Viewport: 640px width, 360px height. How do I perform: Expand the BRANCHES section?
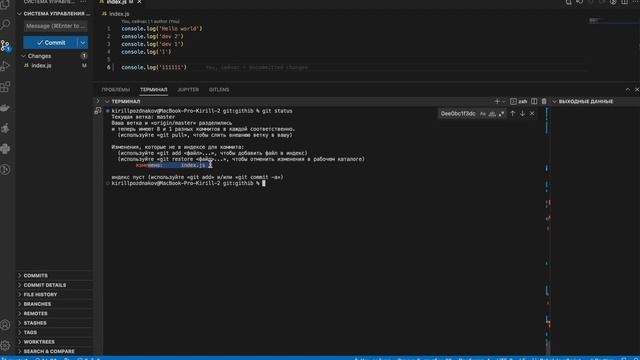(x=37, y=304)
